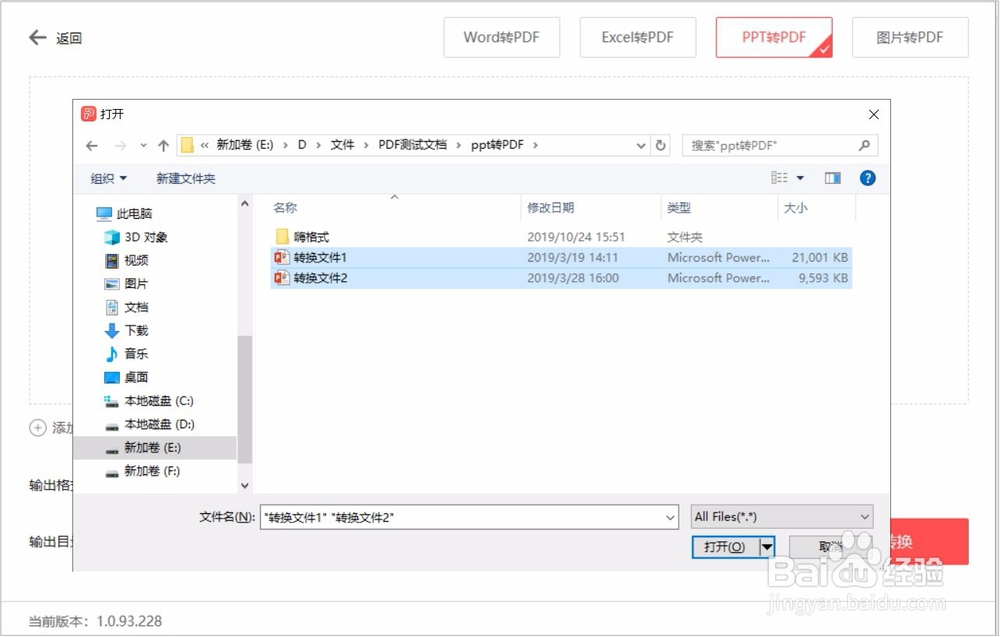Toggle the preview pane icon

[833, 177]
